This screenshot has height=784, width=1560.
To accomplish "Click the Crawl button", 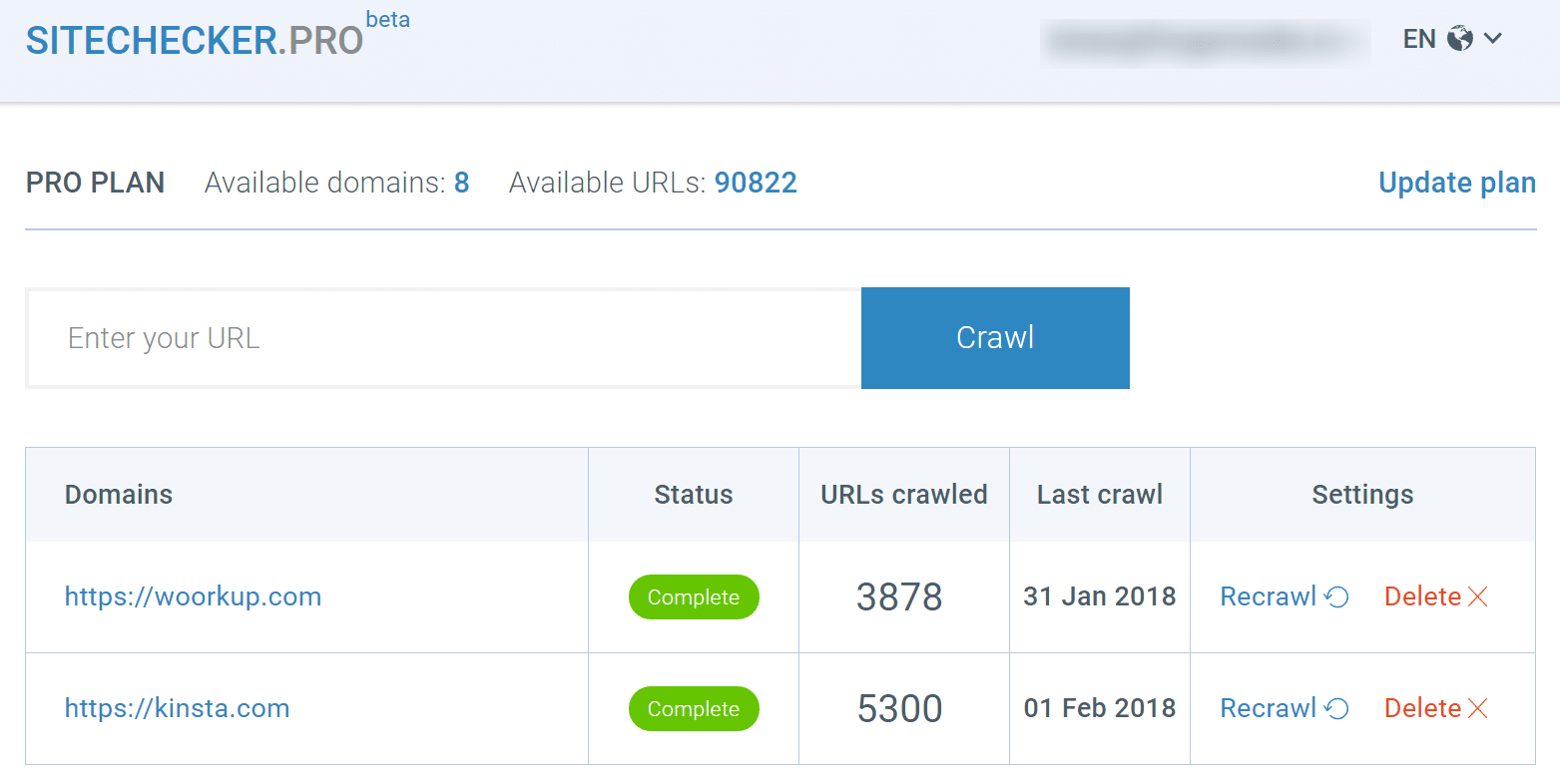I will (995, 338).
